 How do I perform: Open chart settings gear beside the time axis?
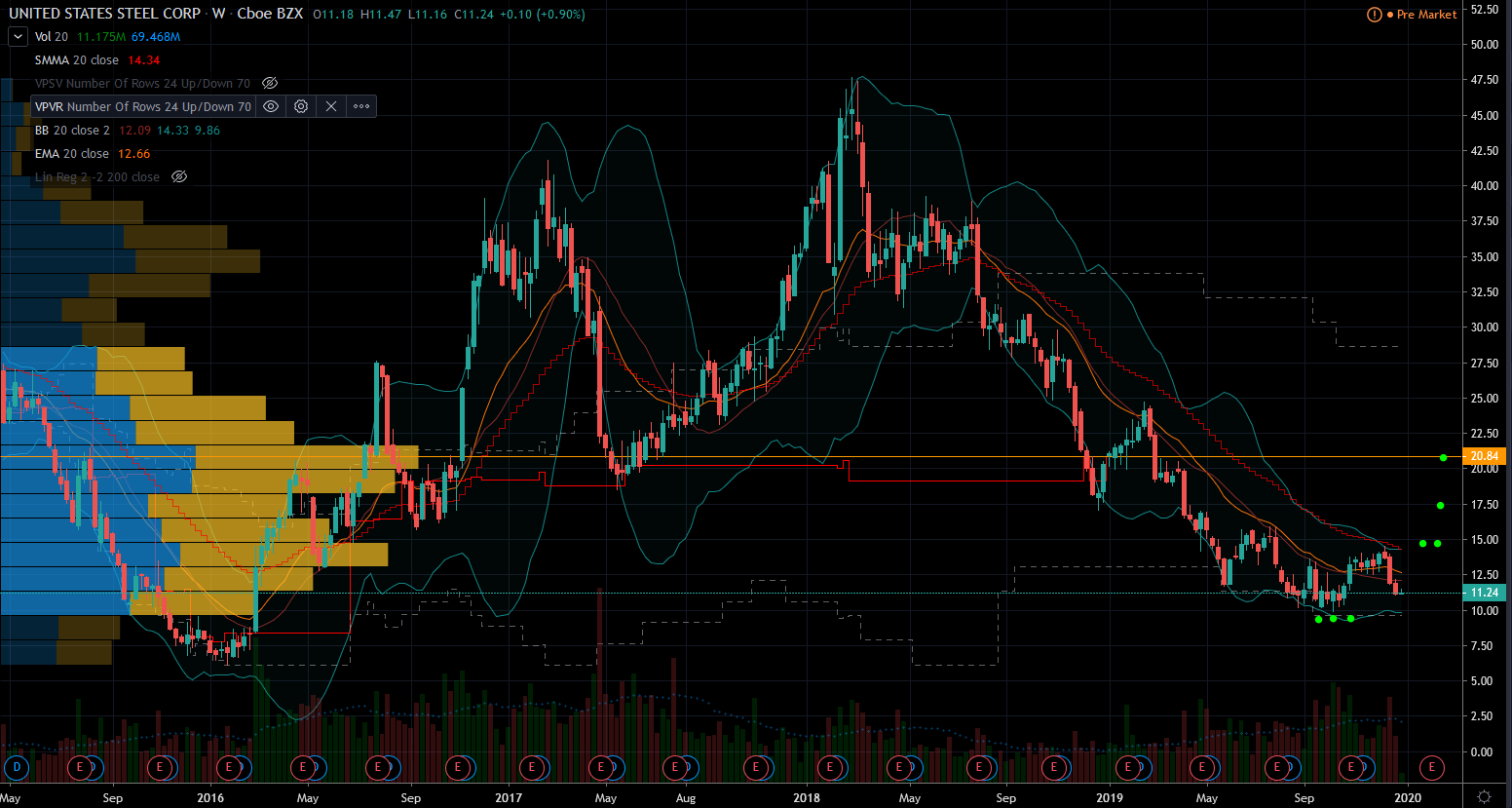(1484, 796)
